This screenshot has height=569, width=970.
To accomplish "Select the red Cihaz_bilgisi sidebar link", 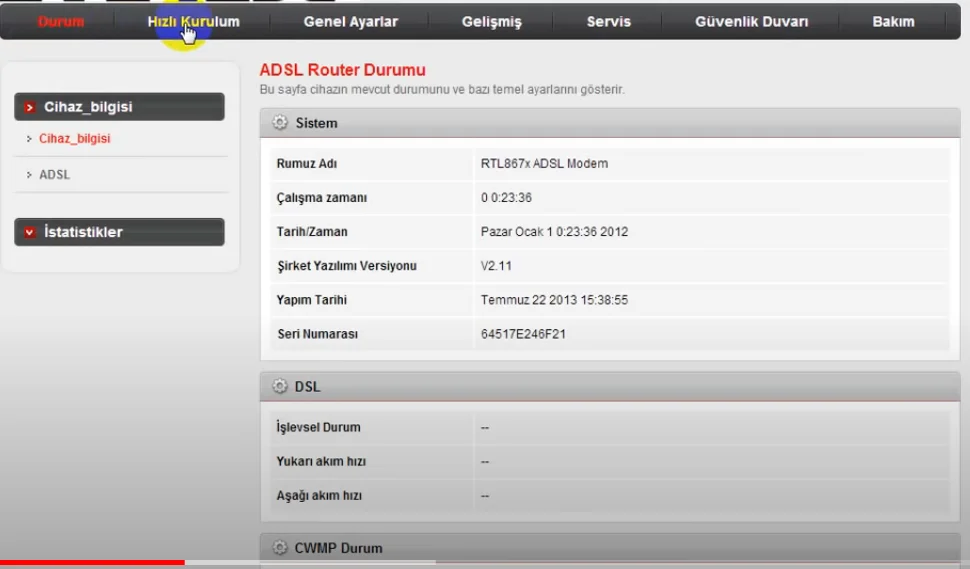I will (74, 139).
